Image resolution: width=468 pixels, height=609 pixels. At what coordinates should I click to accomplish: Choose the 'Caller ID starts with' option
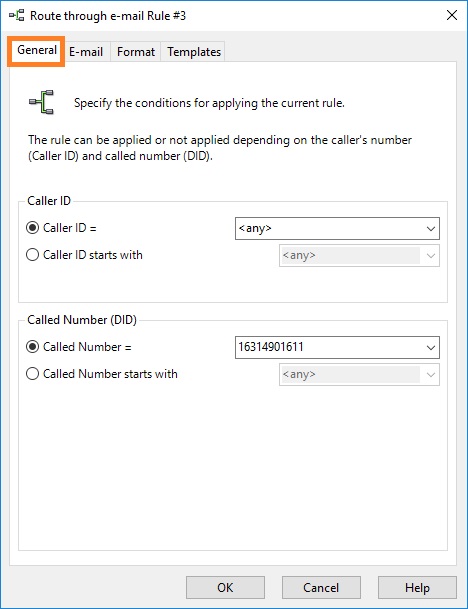click(33, 255)
